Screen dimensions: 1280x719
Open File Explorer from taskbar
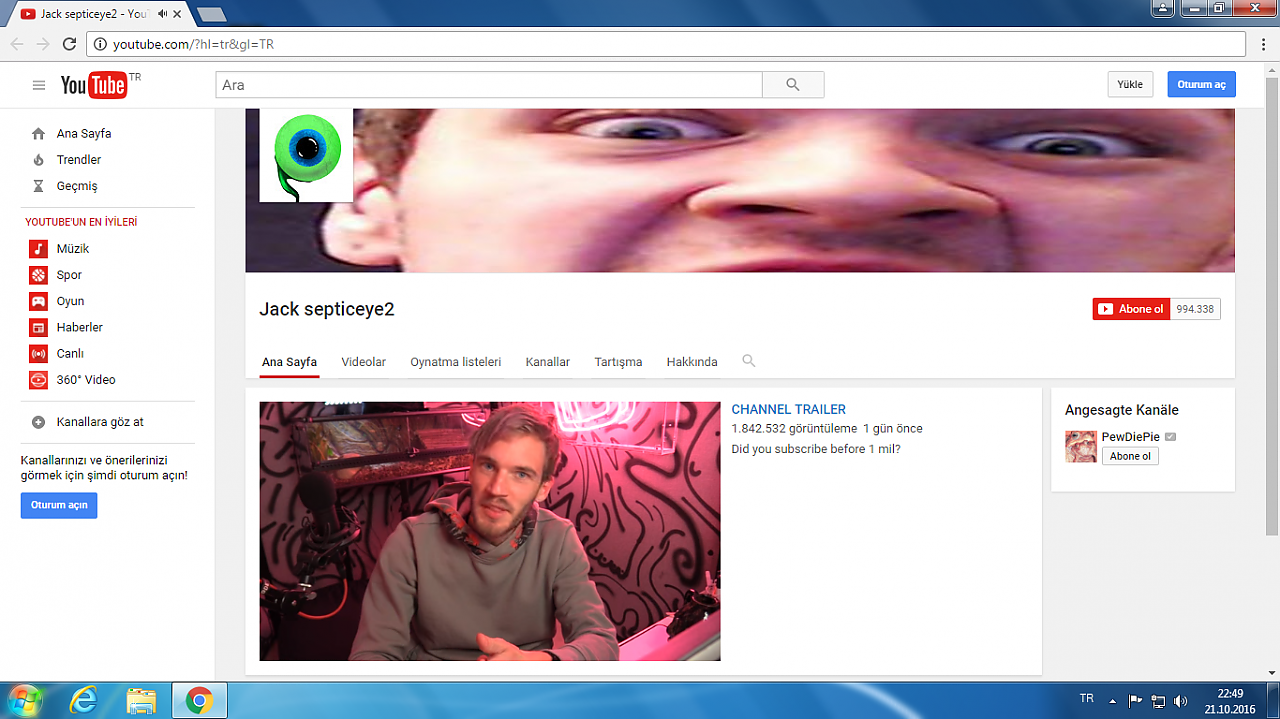pos(141,701)
